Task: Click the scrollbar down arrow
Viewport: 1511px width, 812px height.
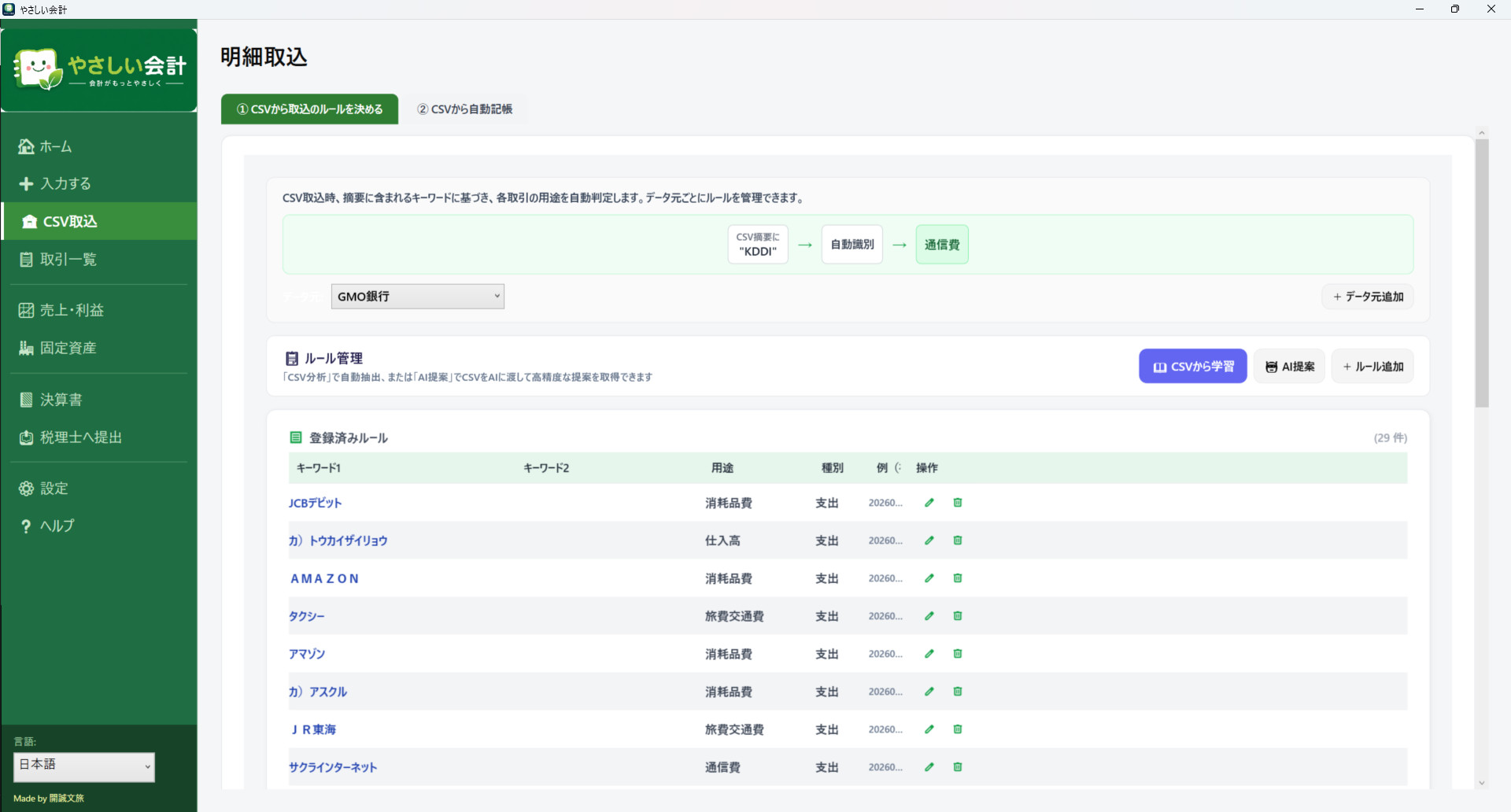Action: (x=1482, y=783)
